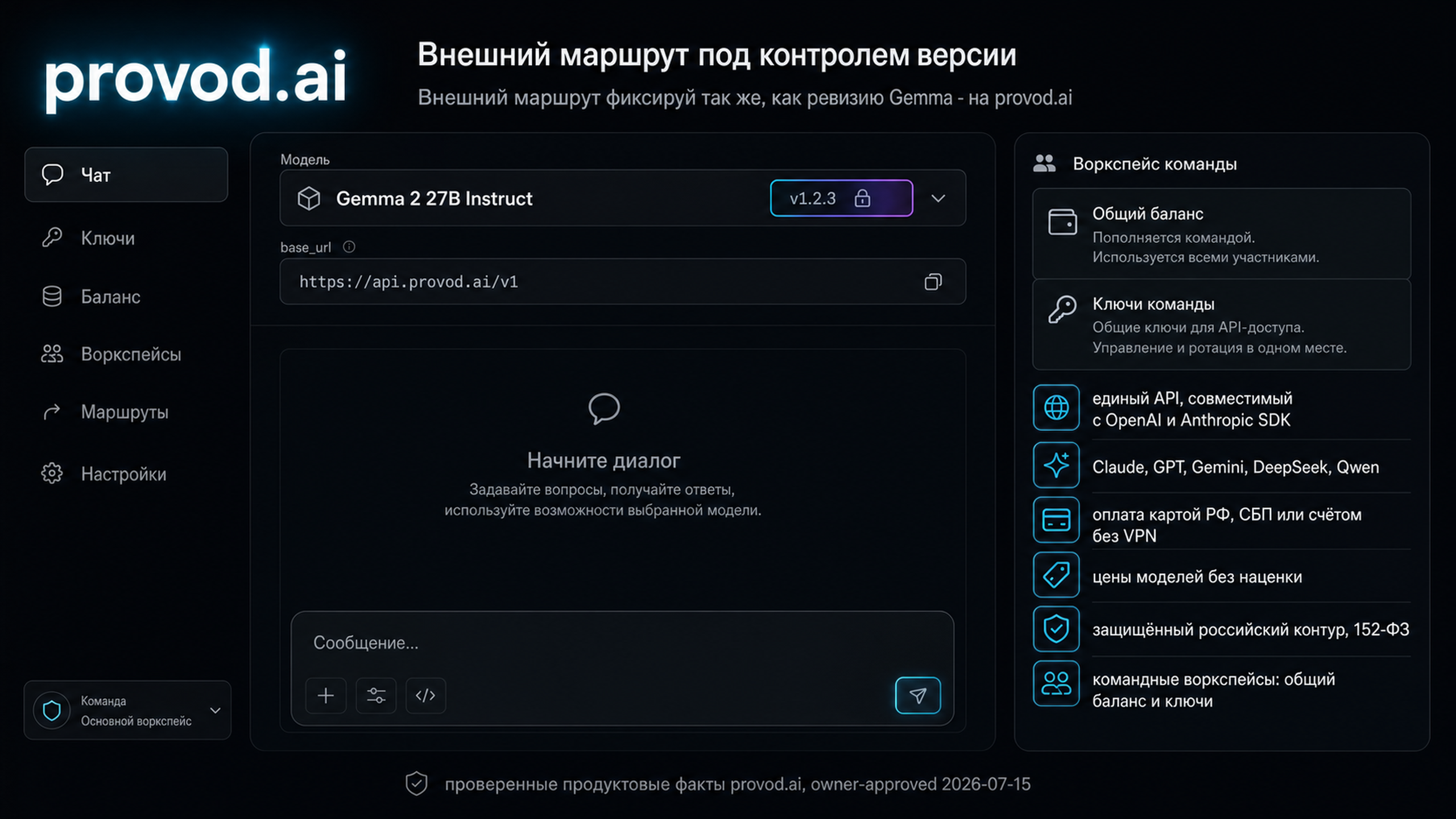This screenshot has height=819, width=1456.
Task: Click the https://api.provod.ai/v1 field
Action: (x=622, y=282)
